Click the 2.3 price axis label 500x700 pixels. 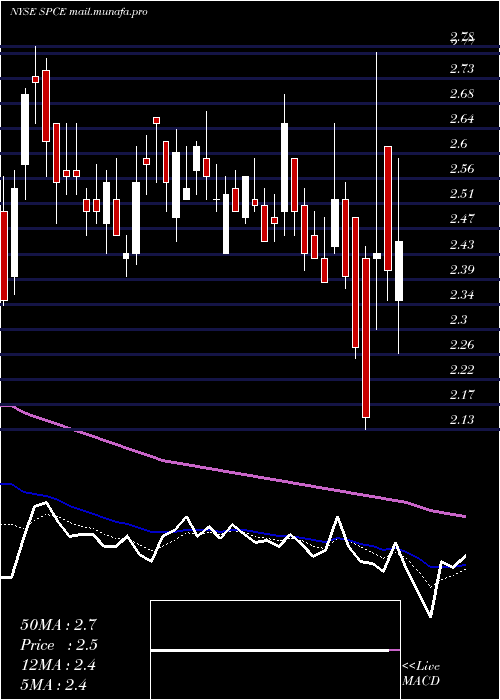point(459,320)
